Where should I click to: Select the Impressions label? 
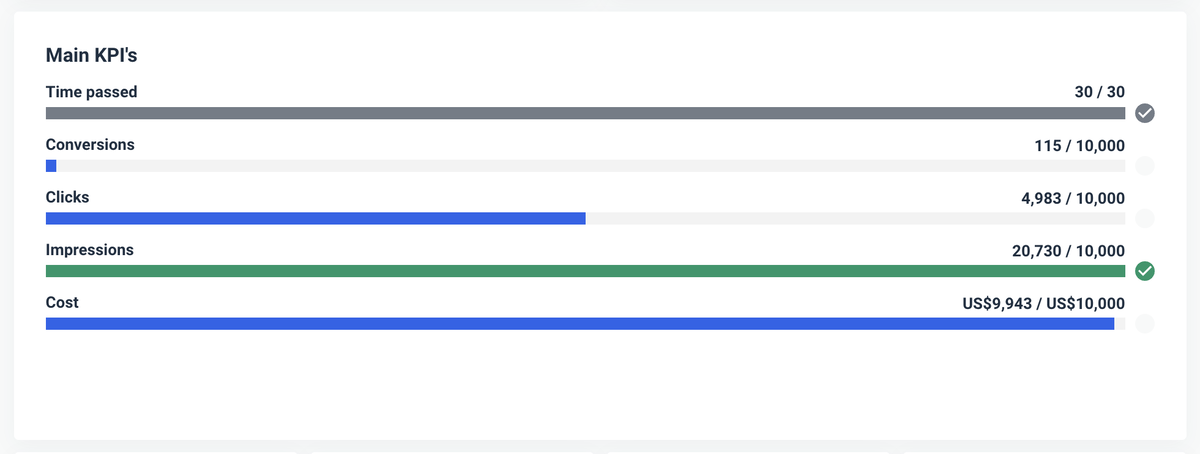90,250
